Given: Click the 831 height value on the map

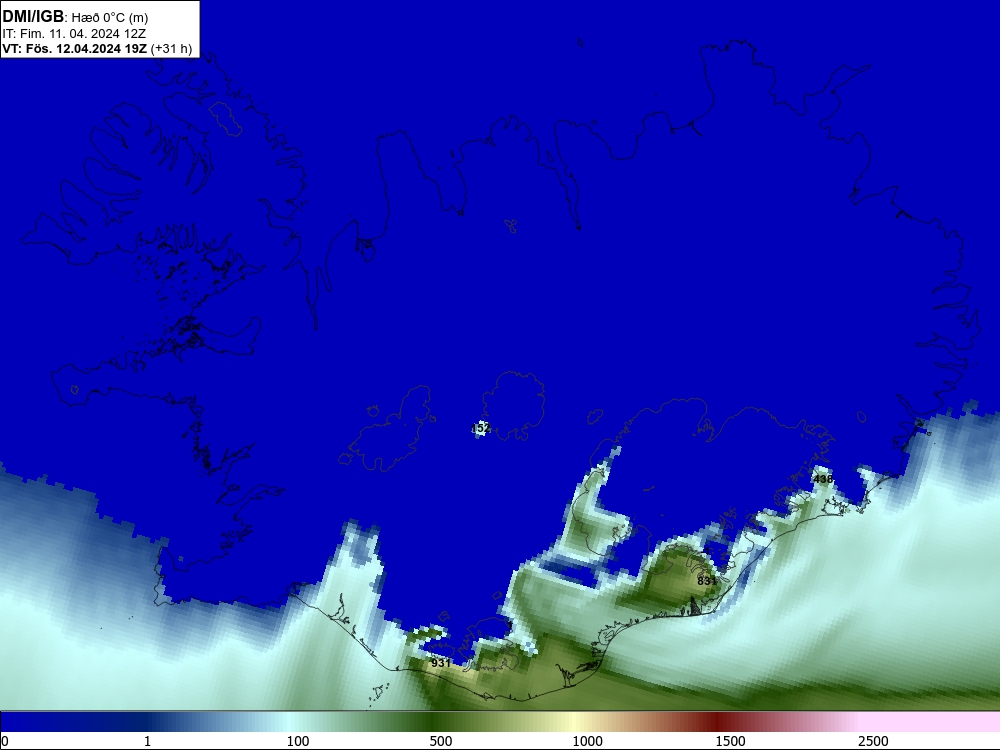Looking at the screenshot, I should pos(707,581).
